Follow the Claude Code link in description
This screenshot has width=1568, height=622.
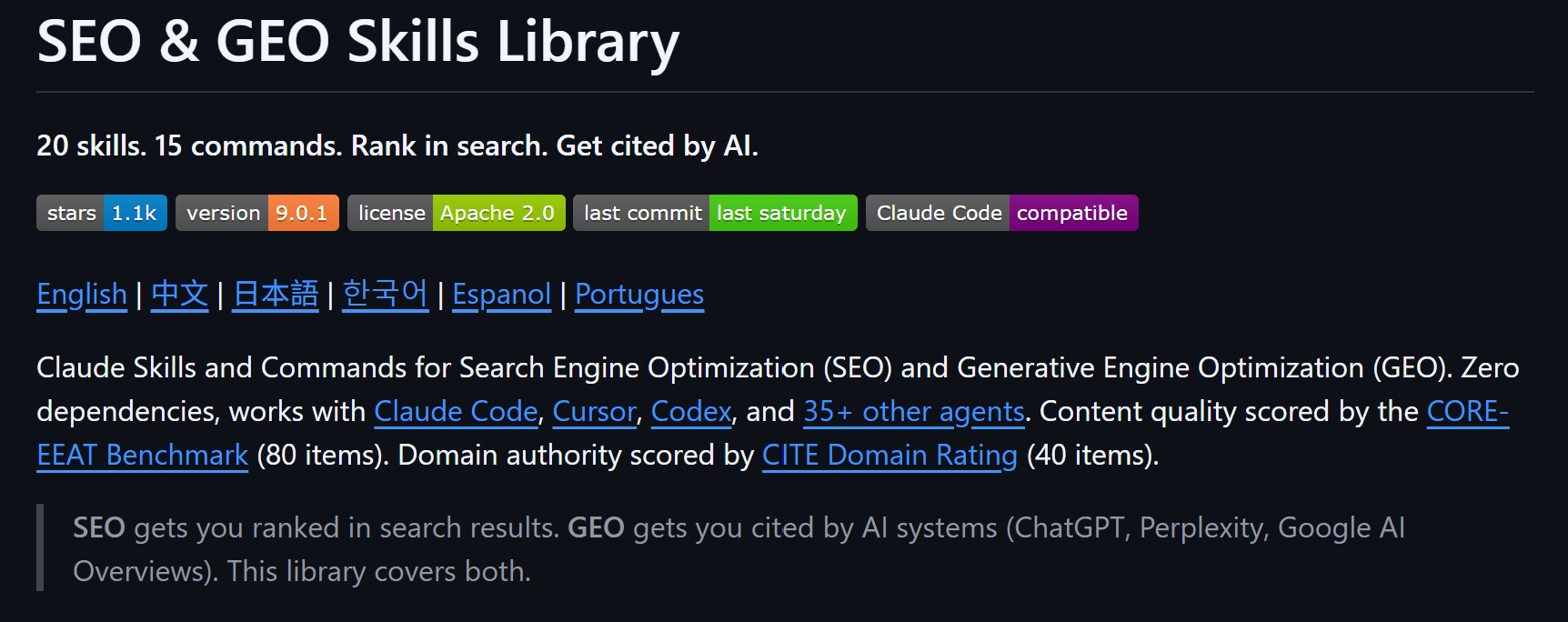(456, 412)
